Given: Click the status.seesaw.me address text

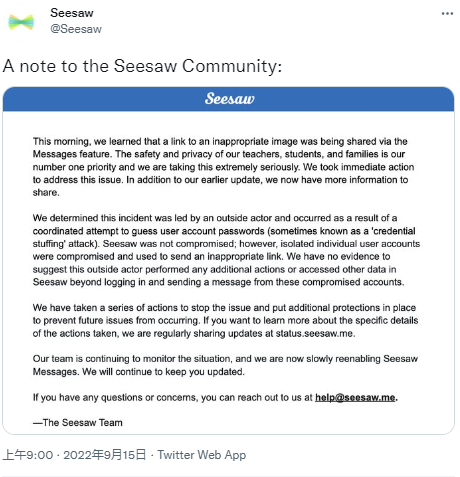Looking at the screenshot, I should (x=315, y=333).
